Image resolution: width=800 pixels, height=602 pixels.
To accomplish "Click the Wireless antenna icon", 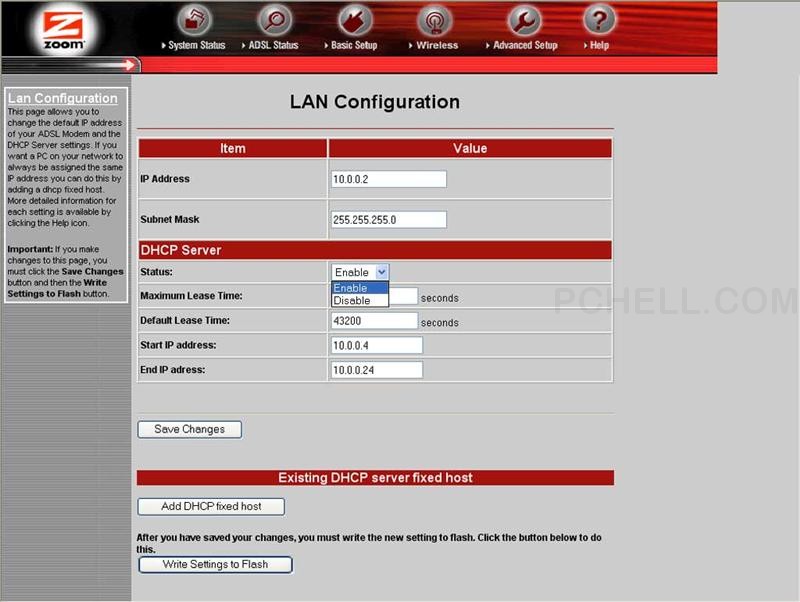I will [x=434, y=20].
